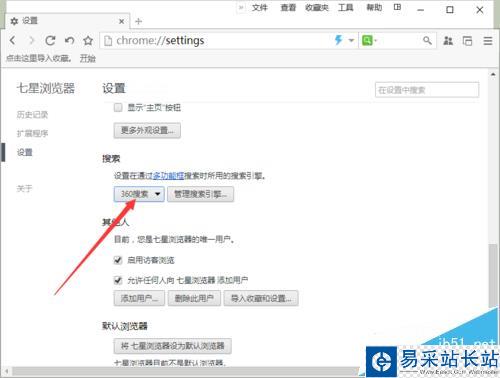500x378 pixels.
Task: Click the menu bar collapse chevron icon
Action: [241, 7]
